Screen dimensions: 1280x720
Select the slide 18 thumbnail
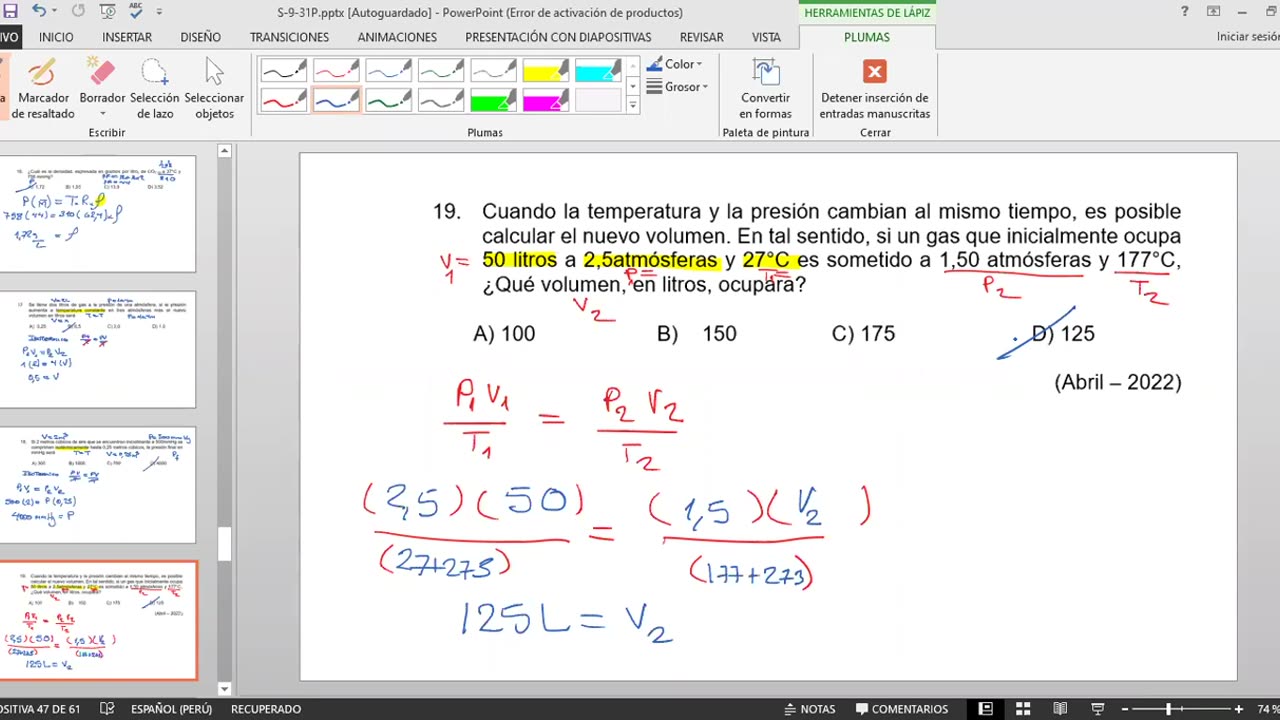pos(98,484)
